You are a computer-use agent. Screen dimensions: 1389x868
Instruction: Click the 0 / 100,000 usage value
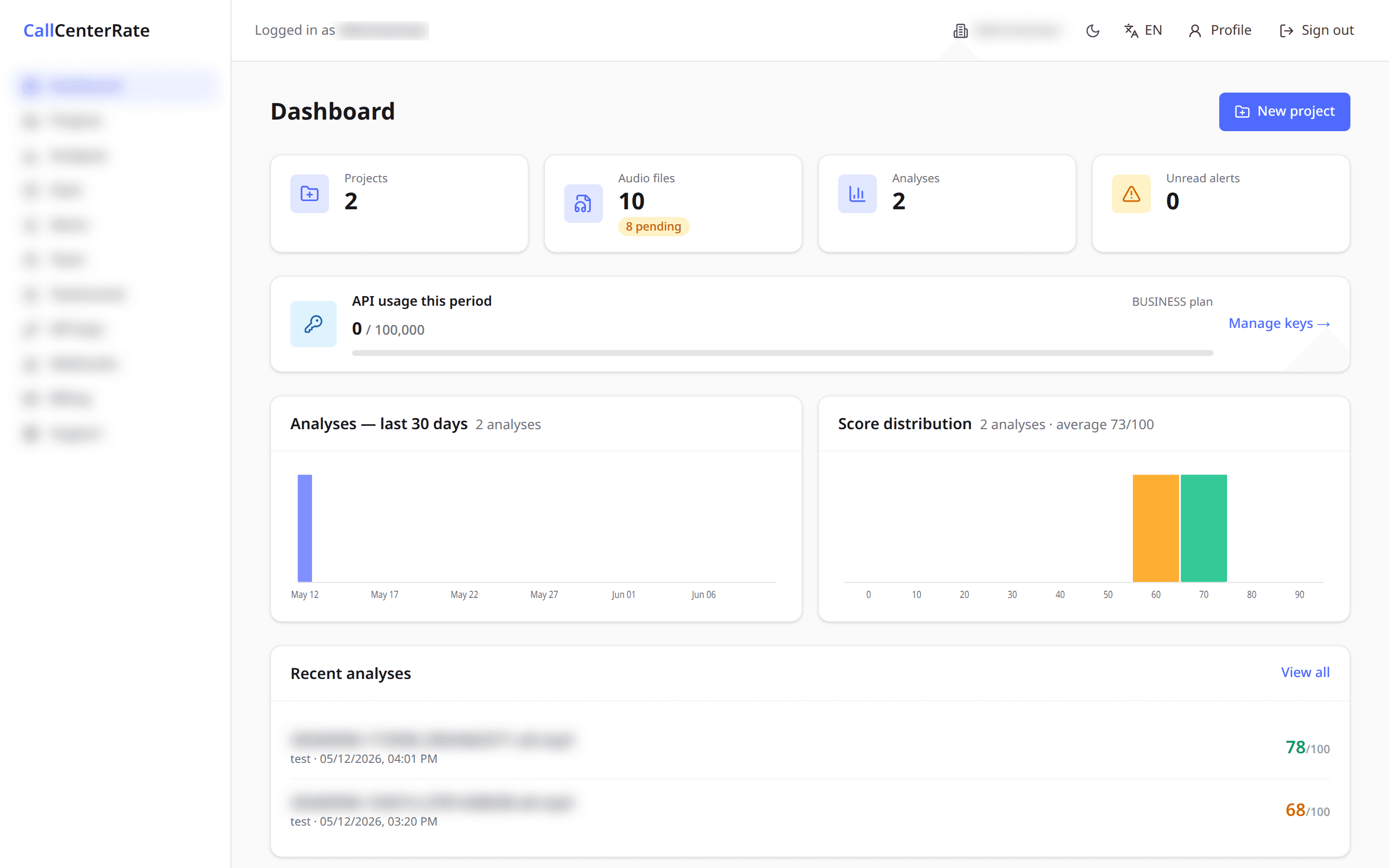(x=388, y=329)
